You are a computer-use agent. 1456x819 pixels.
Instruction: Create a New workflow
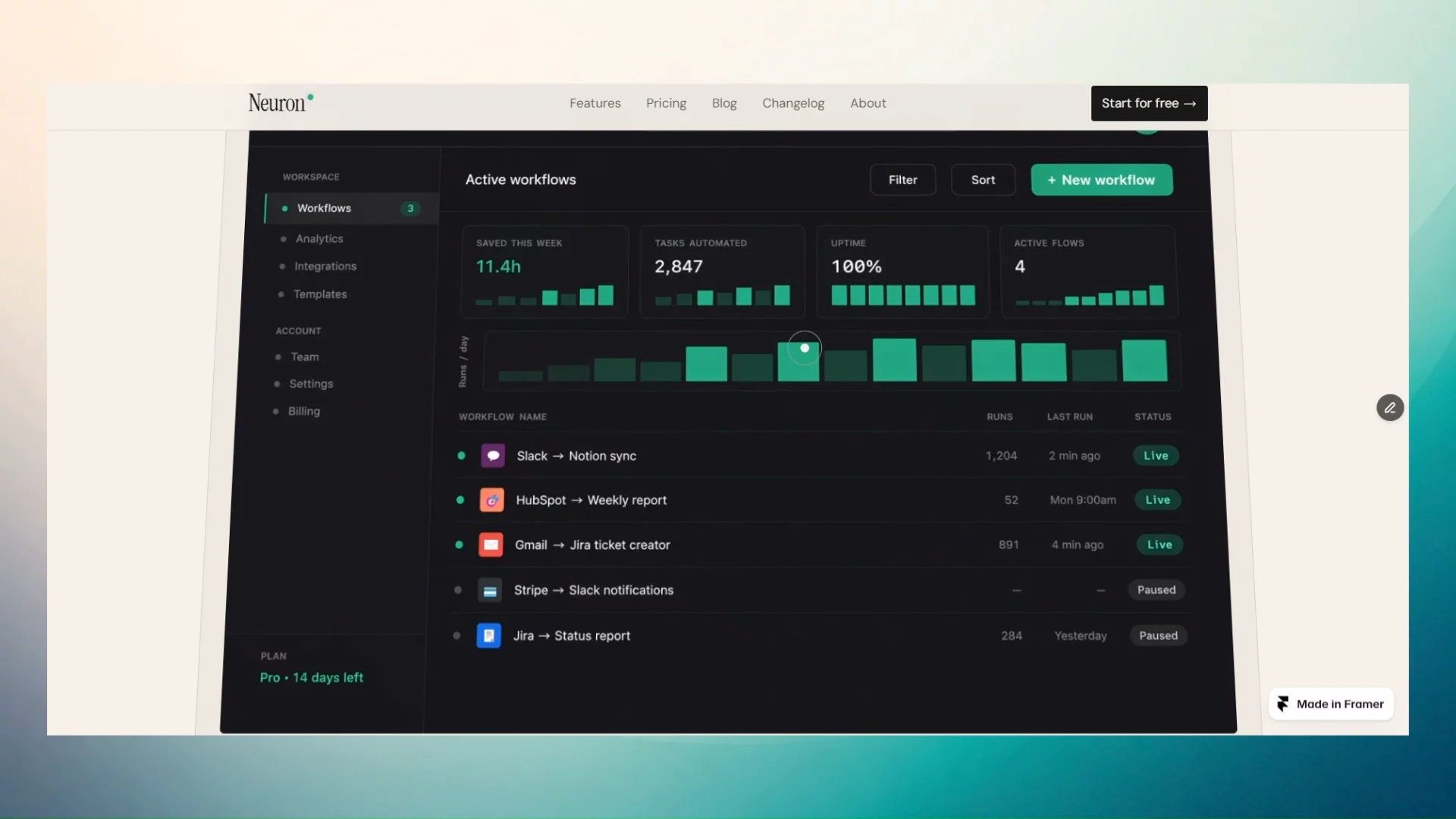pos(1101,180)
